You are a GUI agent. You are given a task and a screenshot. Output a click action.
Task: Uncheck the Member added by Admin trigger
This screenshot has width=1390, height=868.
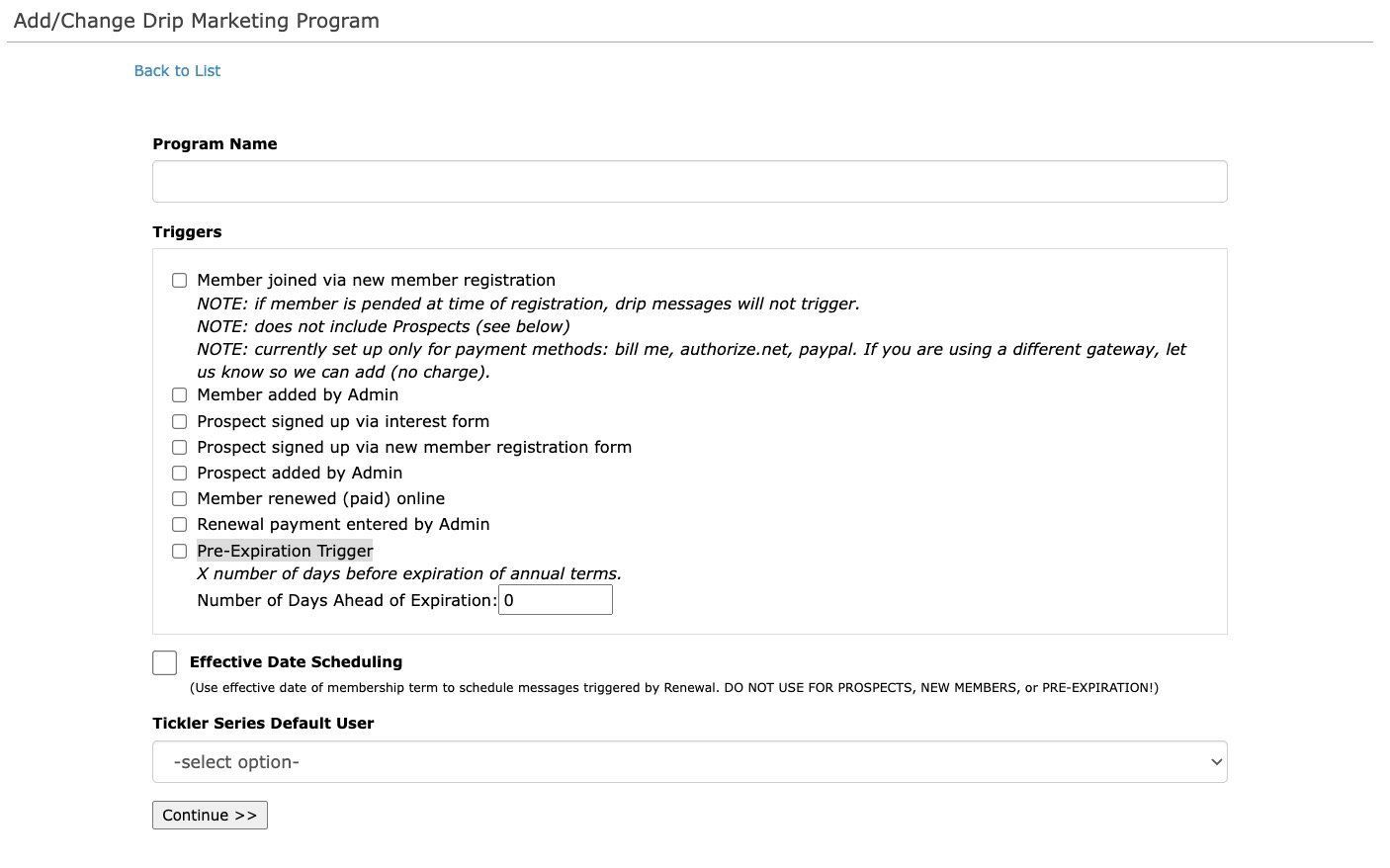coord(179,394)
